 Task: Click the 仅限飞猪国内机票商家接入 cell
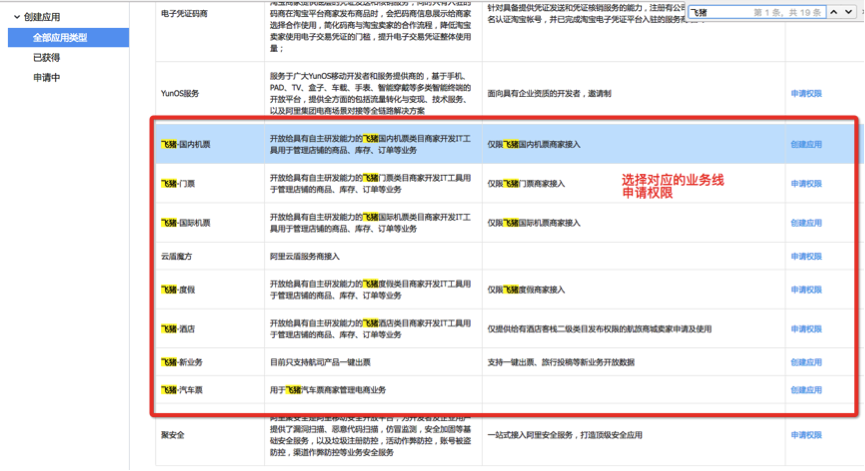pos(533,144)
